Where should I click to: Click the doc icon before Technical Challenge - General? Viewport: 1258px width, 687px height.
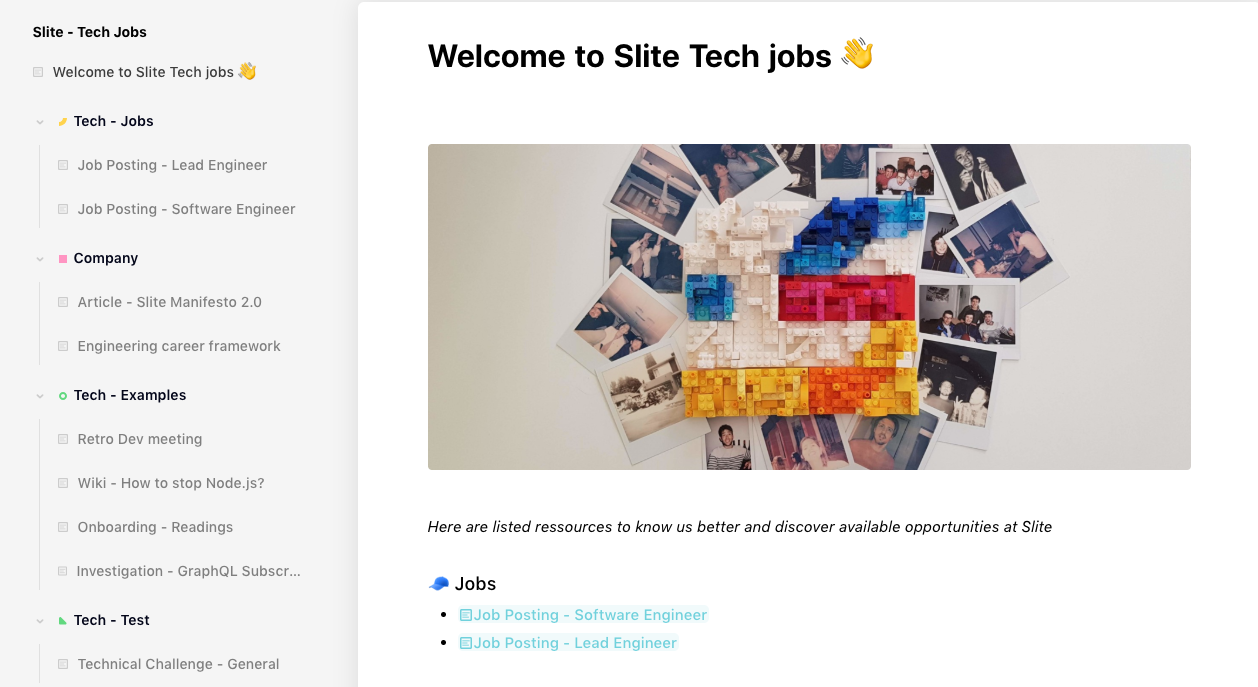(63, 665)
